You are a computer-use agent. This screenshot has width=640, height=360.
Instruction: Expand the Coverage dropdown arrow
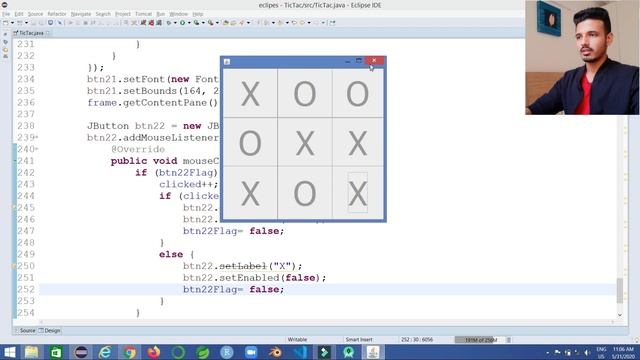(x=203, y=23)
